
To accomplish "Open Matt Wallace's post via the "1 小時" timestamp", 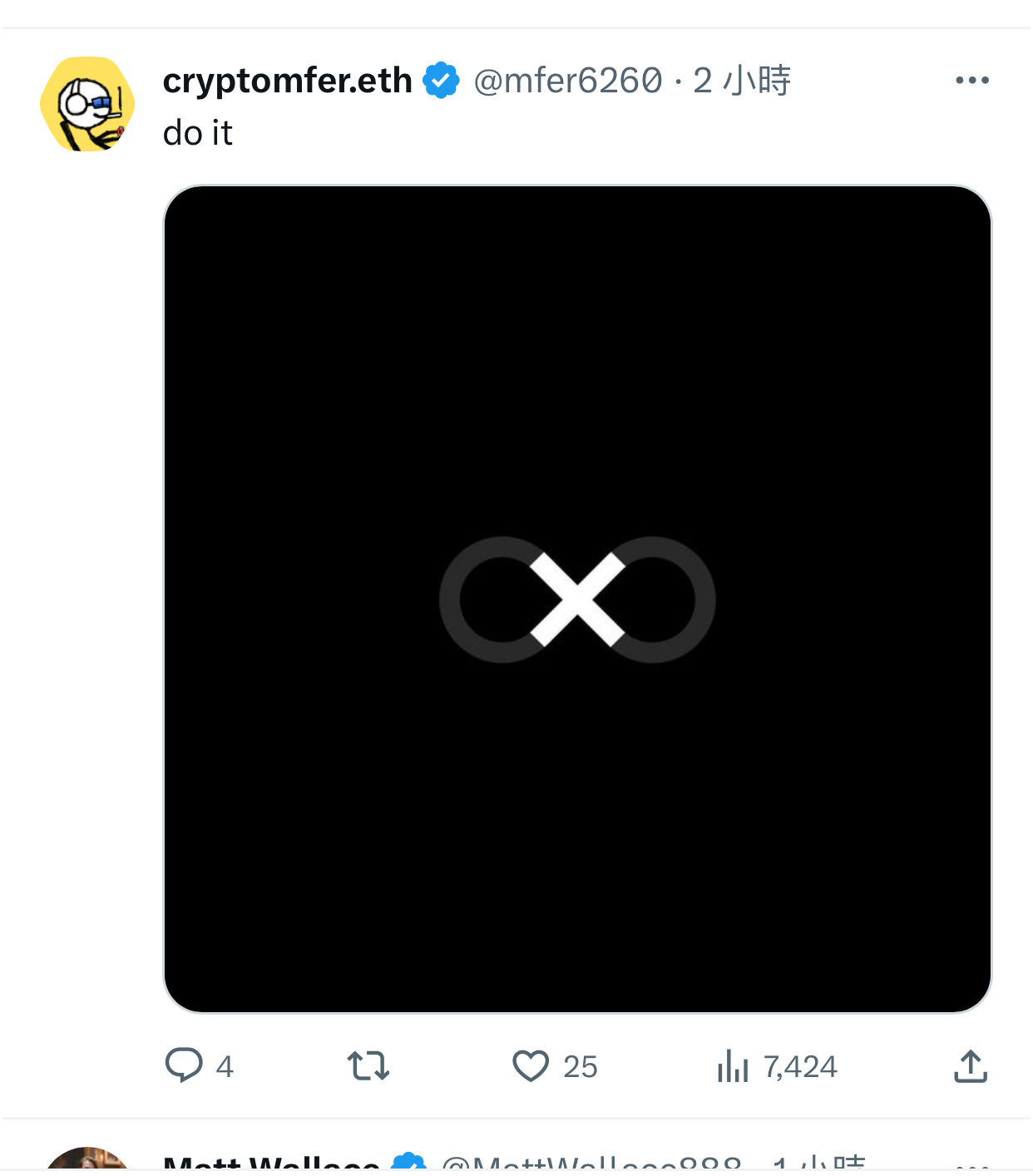I will (x=819, y=1164).
